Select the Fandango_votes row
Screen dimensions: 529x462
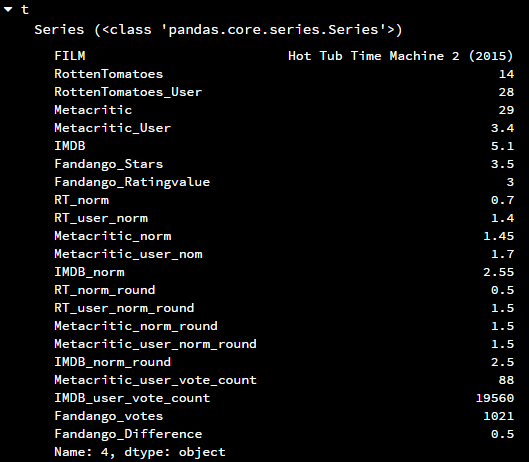pos(284,416)
